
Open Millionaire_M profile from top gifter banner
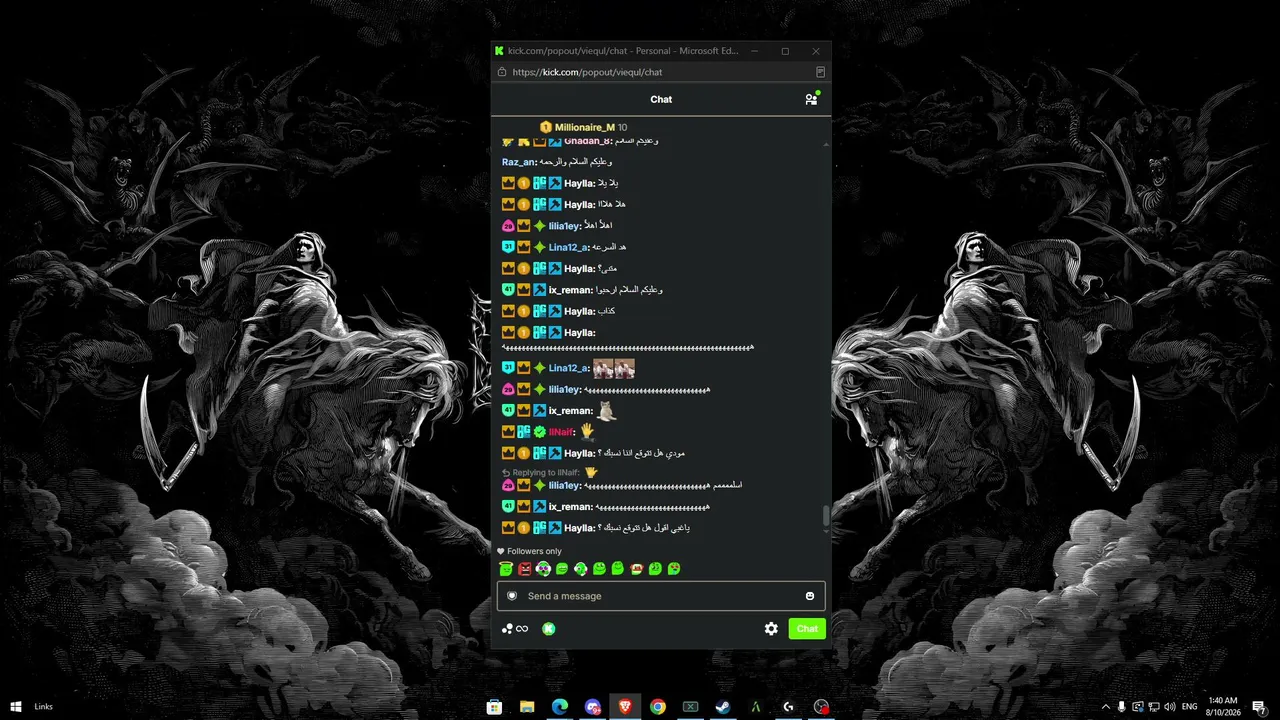tap(585, 127)
